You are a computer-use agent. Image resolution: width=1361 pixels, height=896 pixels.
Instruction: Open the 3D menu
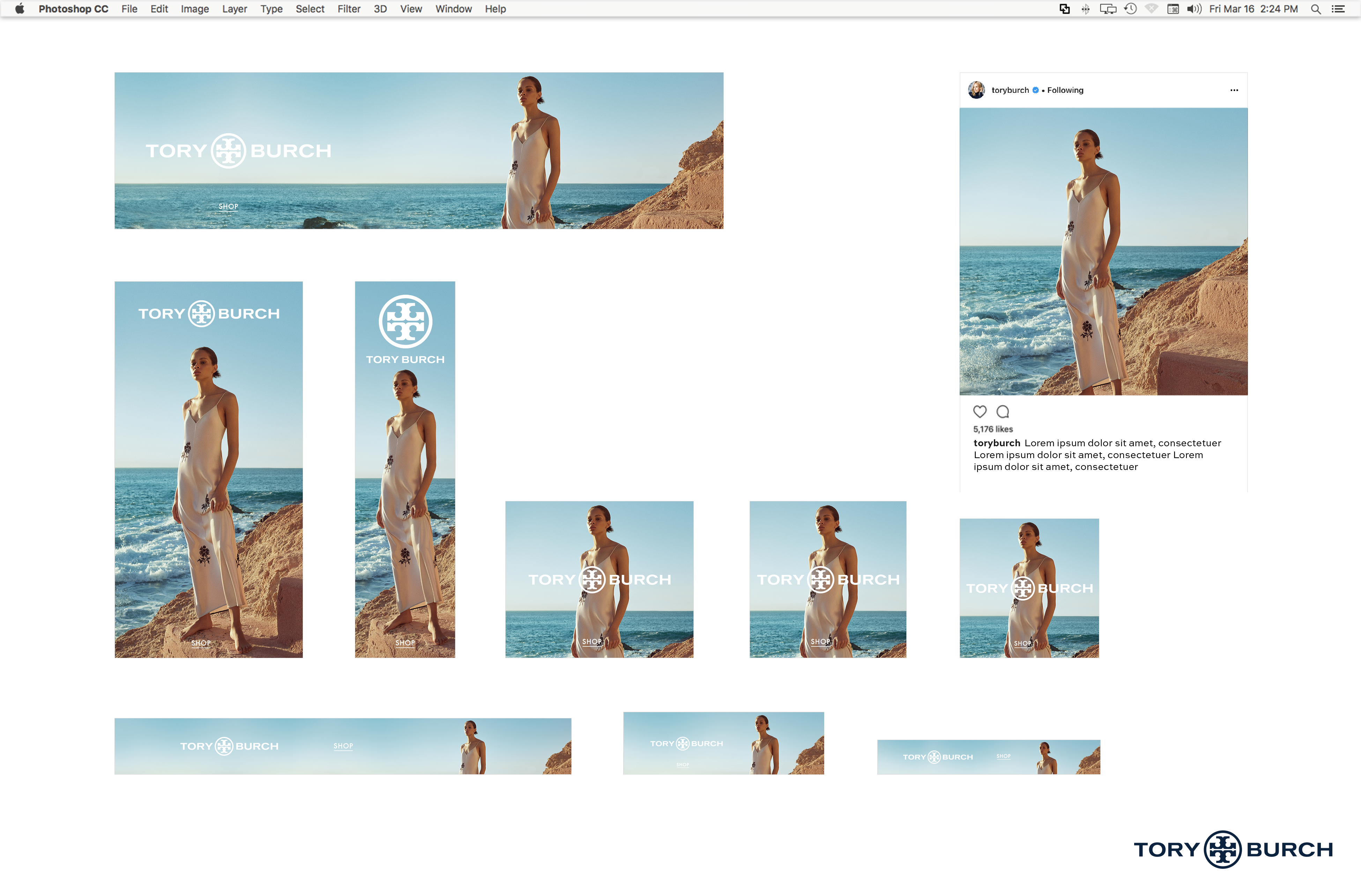(380, 9)
